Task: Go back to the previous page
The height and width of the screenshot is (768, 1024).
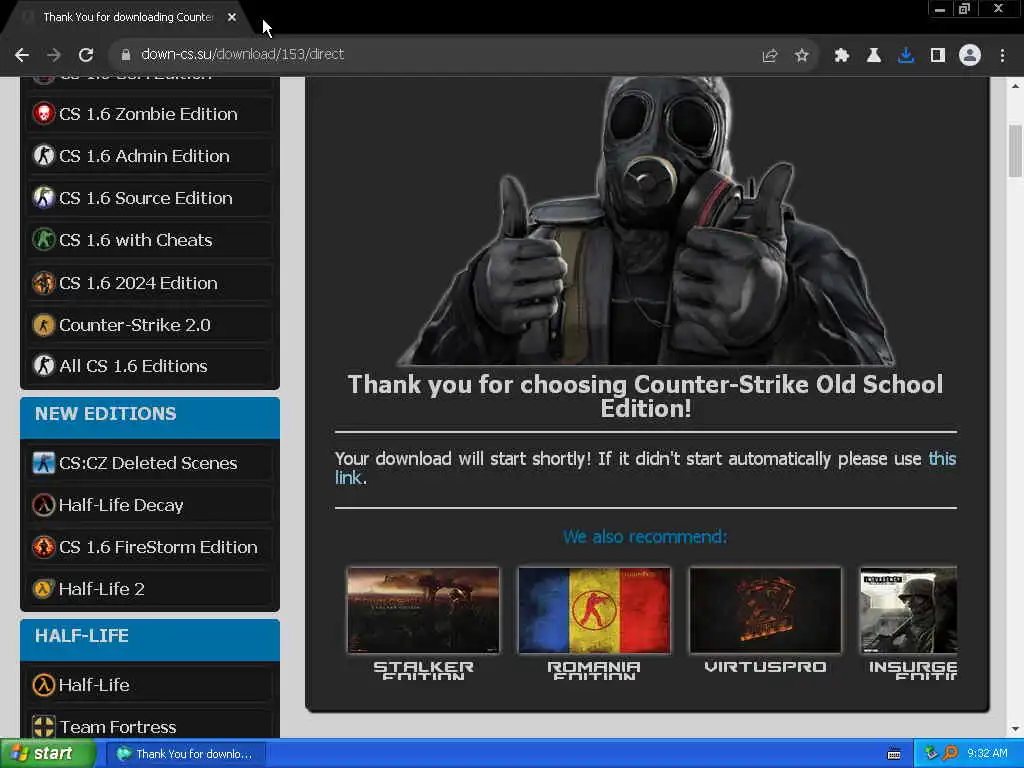Action: click(x=22, y=55)
